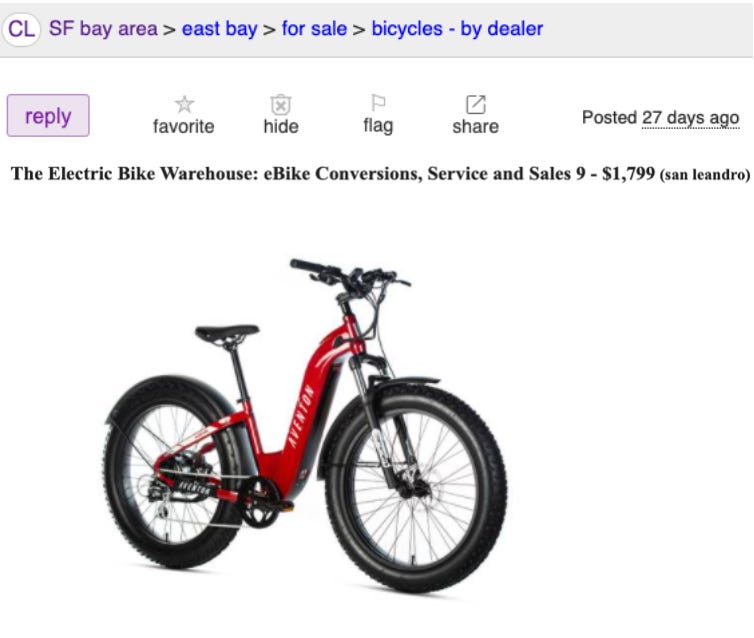The image size is (754, 638).
Task: Open the for sale breadcrumb link
Action: point(314,29)
